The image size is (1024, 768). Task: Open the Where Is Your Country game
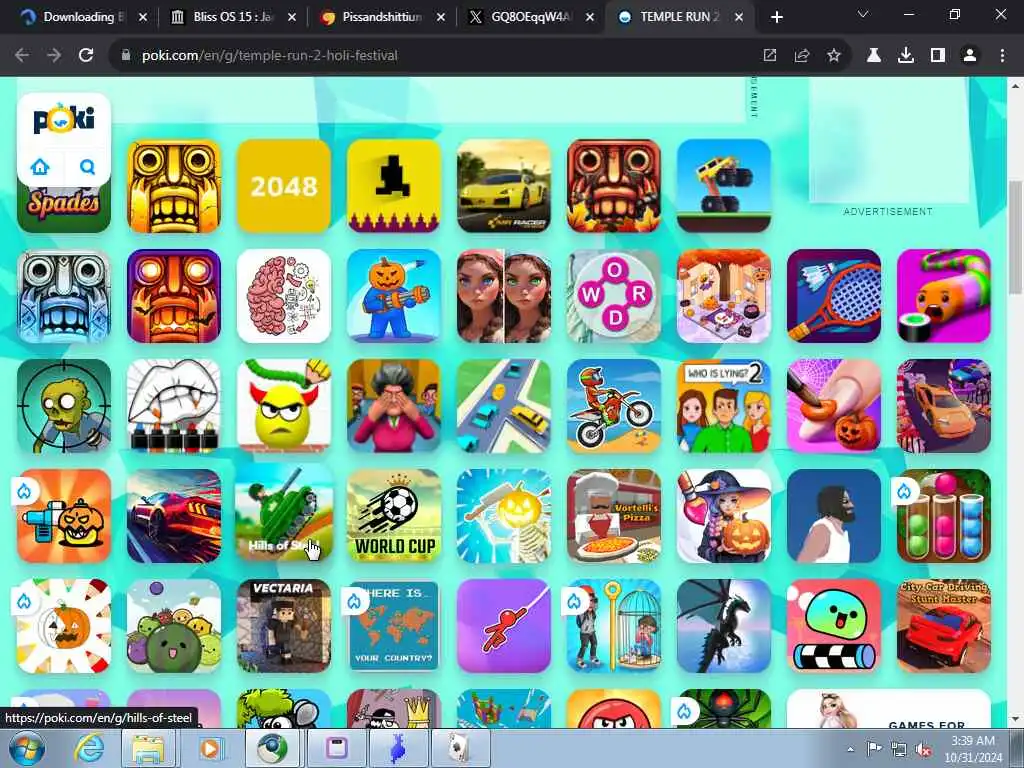[394, 626]
